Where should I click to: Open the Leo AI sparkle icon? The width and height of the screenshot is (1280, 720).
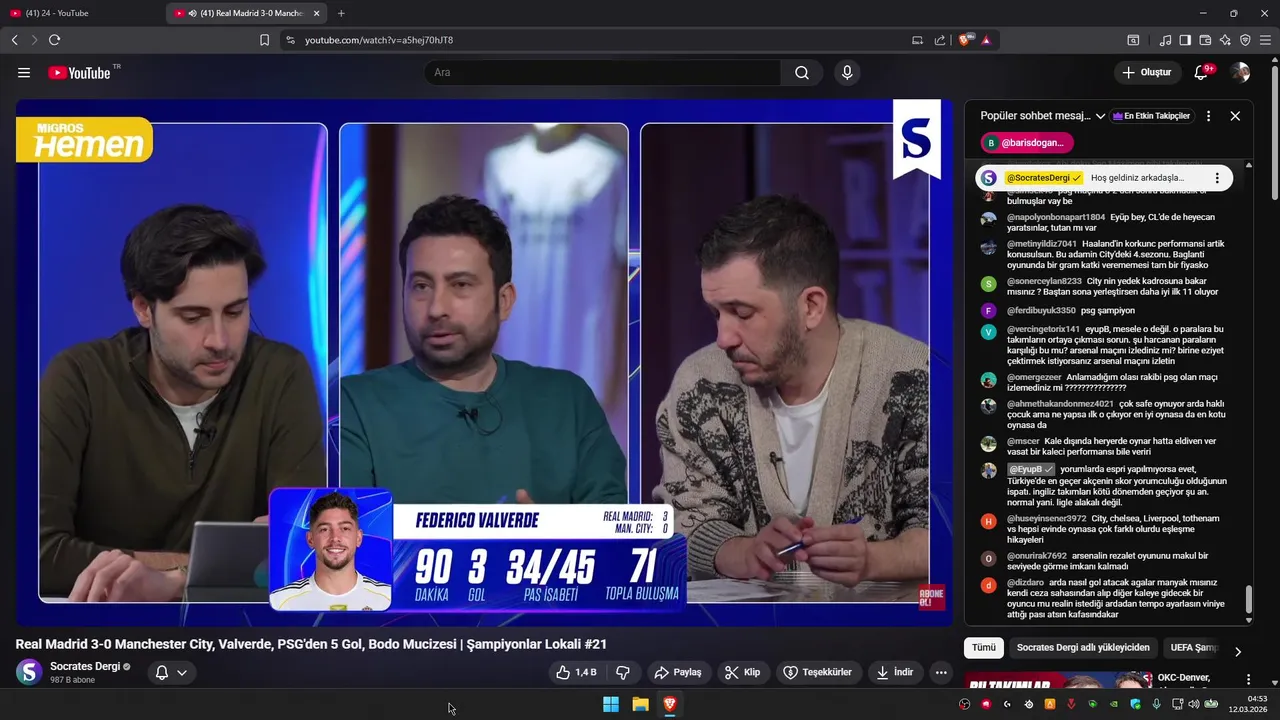1225,40
